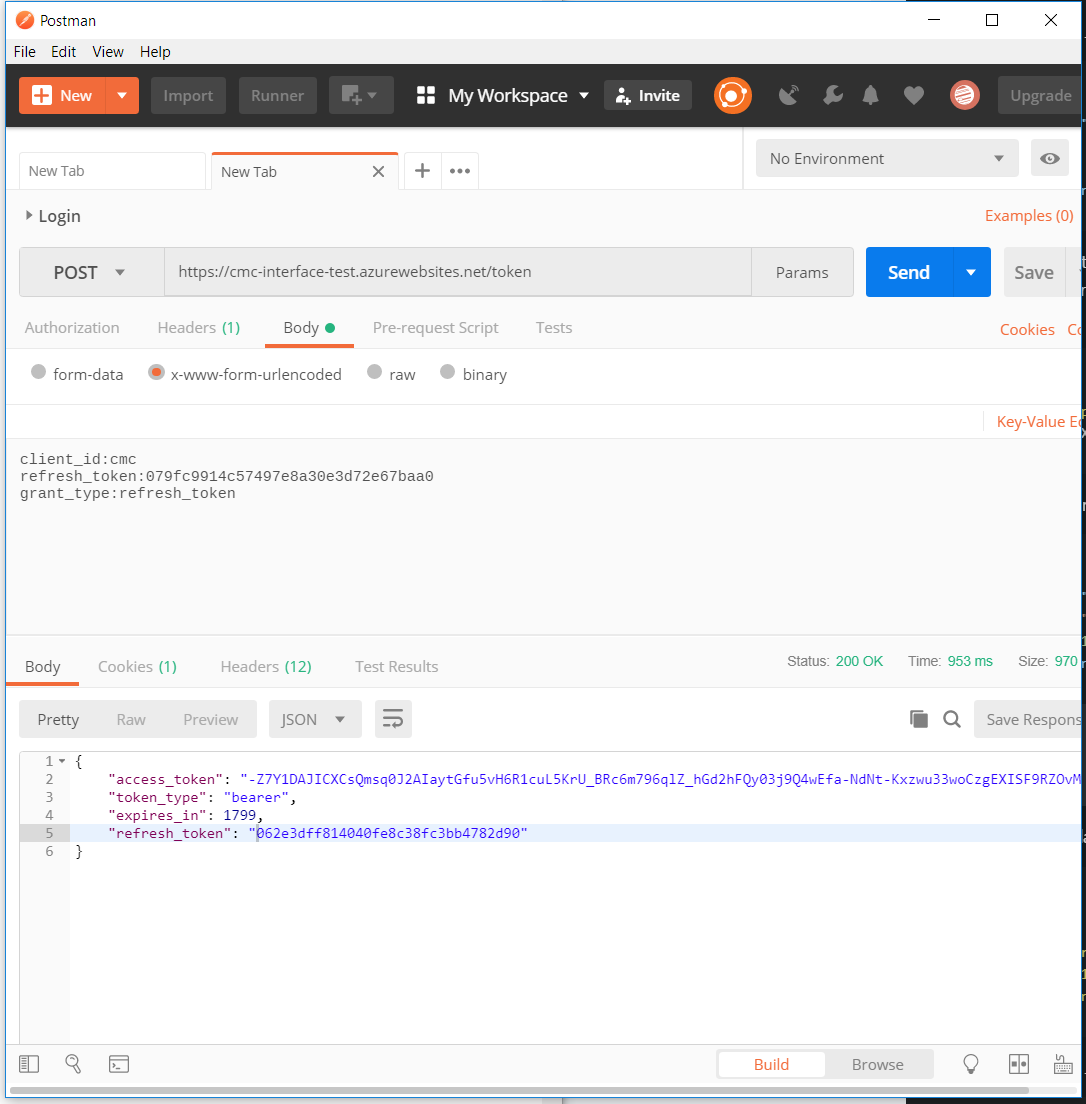Image resolution: width=1086 pixels, height=1104 pixels.
Task: Open the JSON format dropdown
Action: 314,719
